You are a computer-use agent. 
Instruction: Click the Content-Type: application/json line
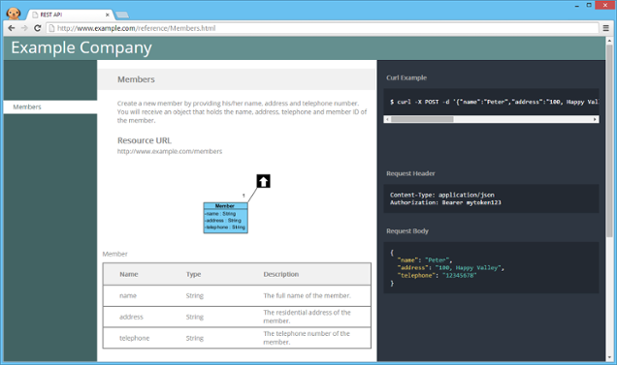tap(442, 195)
